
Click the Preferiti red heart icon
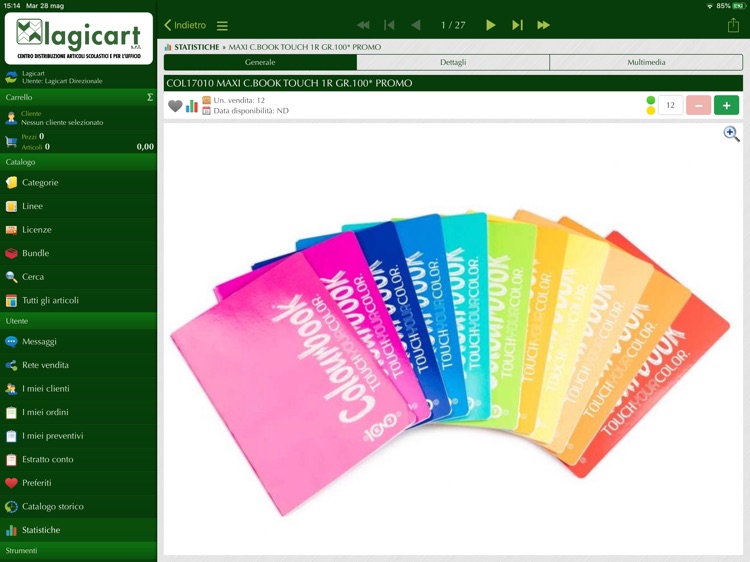pyautogui.click(x=11, y=483)
